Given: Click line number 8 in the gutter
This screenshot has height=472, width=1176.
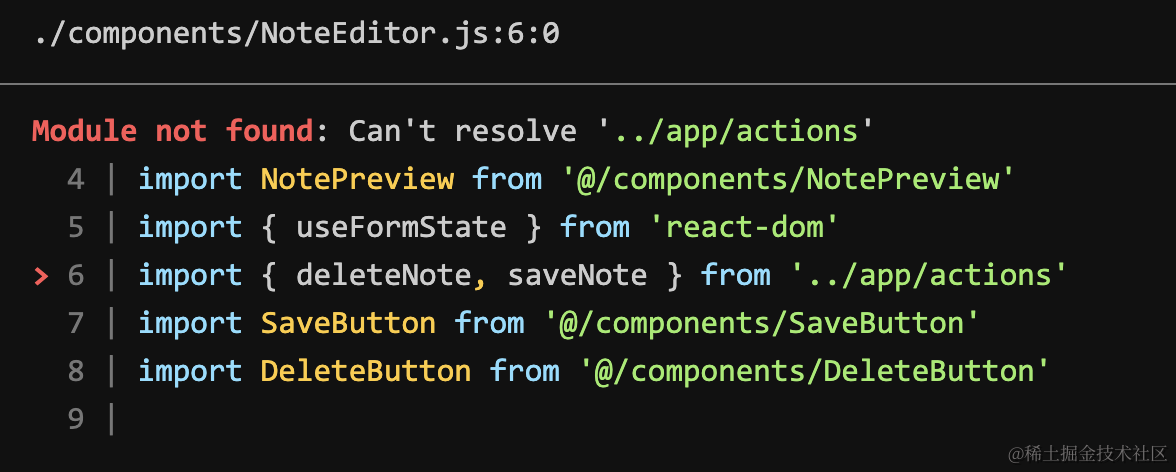Looking at the screenshot, I should click(x=76, y=372).
